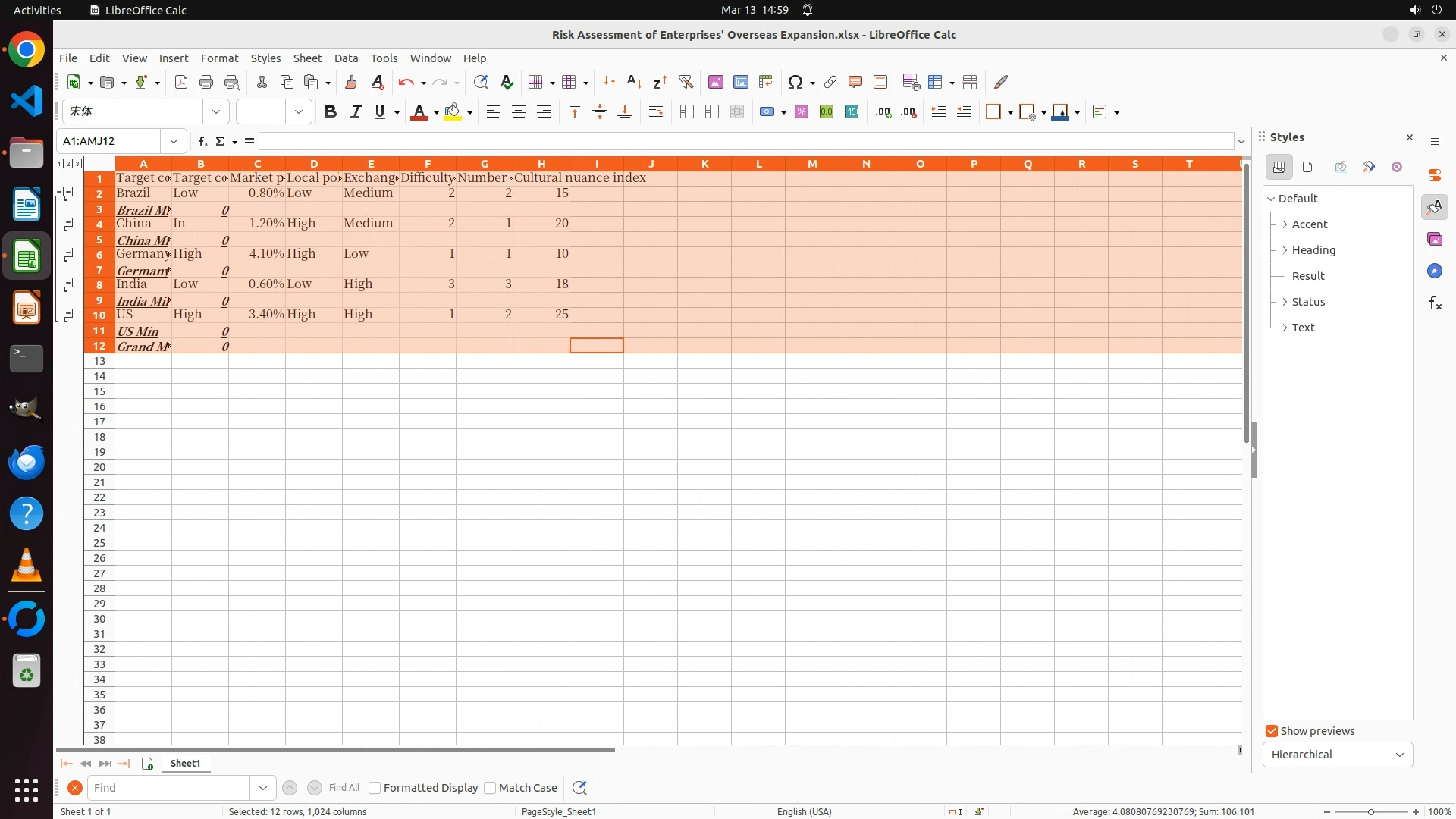Check the Formatted Display option

tap(375, 788)
